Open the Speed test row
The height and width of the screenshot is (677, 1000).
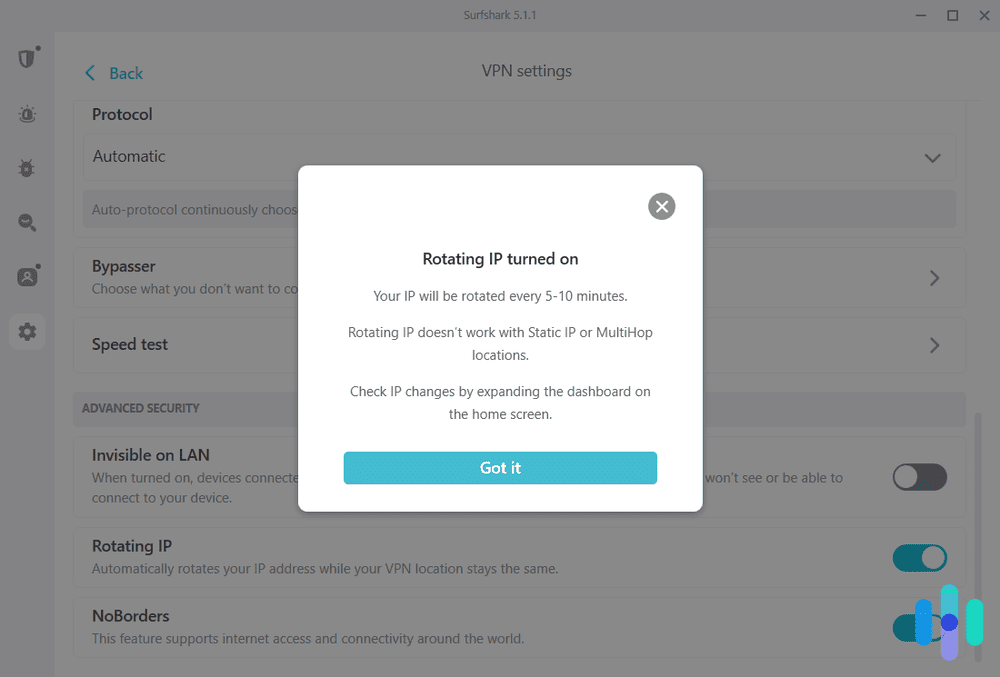[x=500, y=344]
